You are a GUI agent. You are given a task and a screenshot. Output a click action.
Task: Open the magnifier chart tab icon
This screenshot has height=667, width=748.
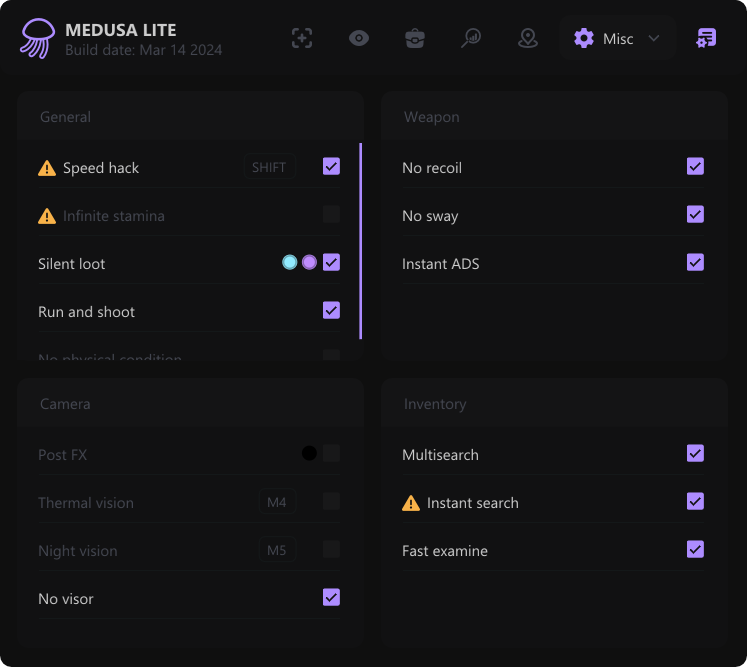click(x=471, y=38)
